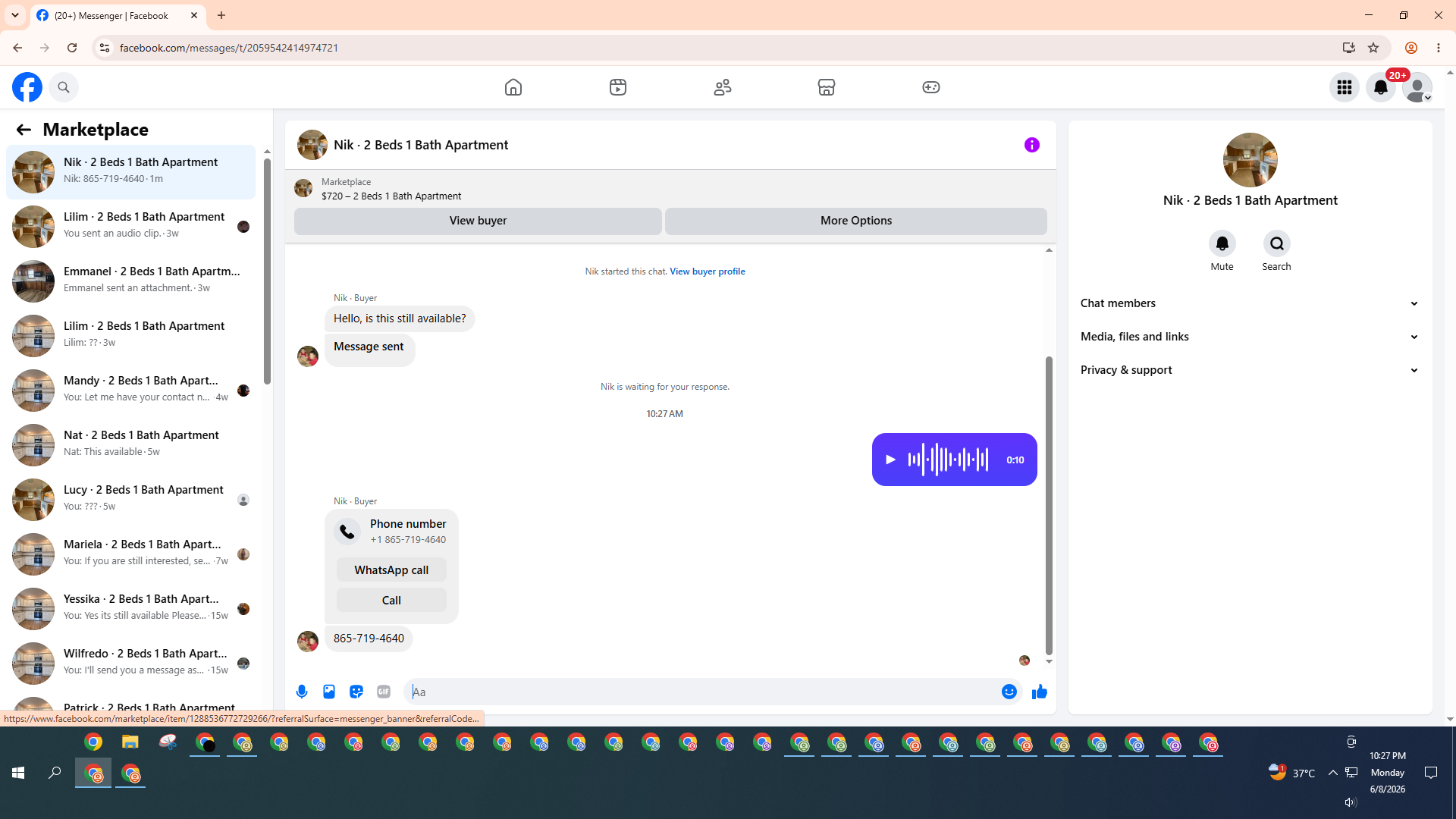The width and height of the screenshot is (1456, 819).
Task: Open Windows taskbar search
Action: (x=55, y=773)
